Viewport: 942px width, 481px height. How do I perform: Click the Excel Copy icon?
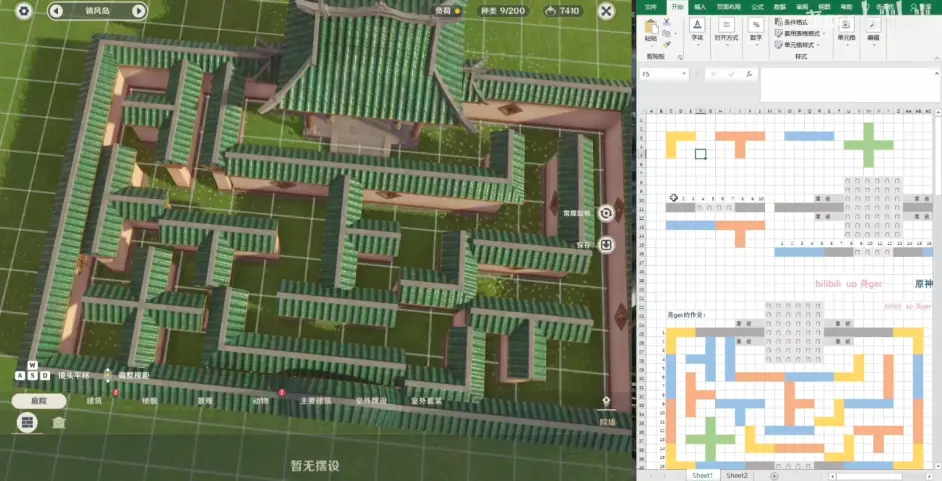667,33
